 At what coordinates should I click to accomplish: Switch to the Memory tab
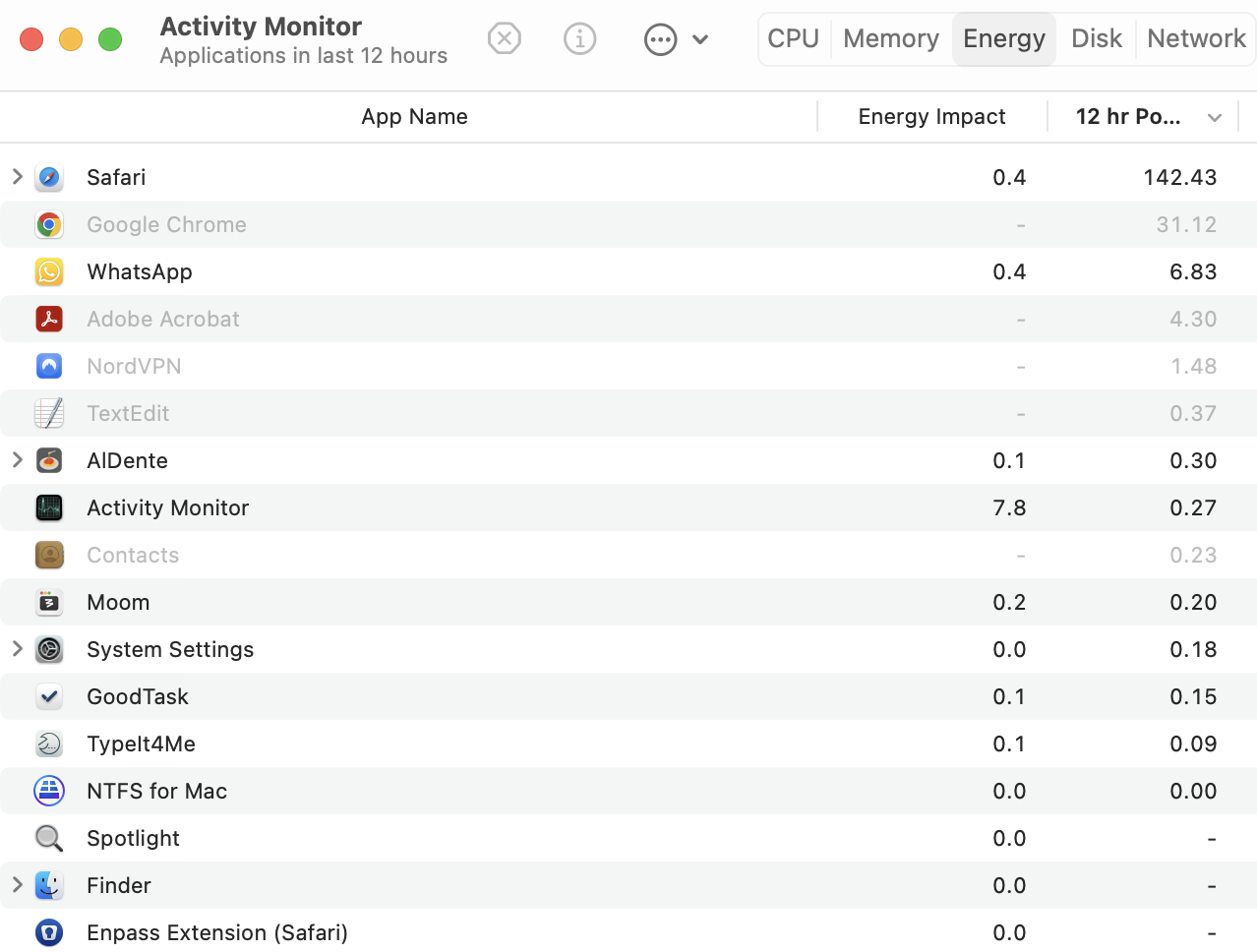pos(889,38)
